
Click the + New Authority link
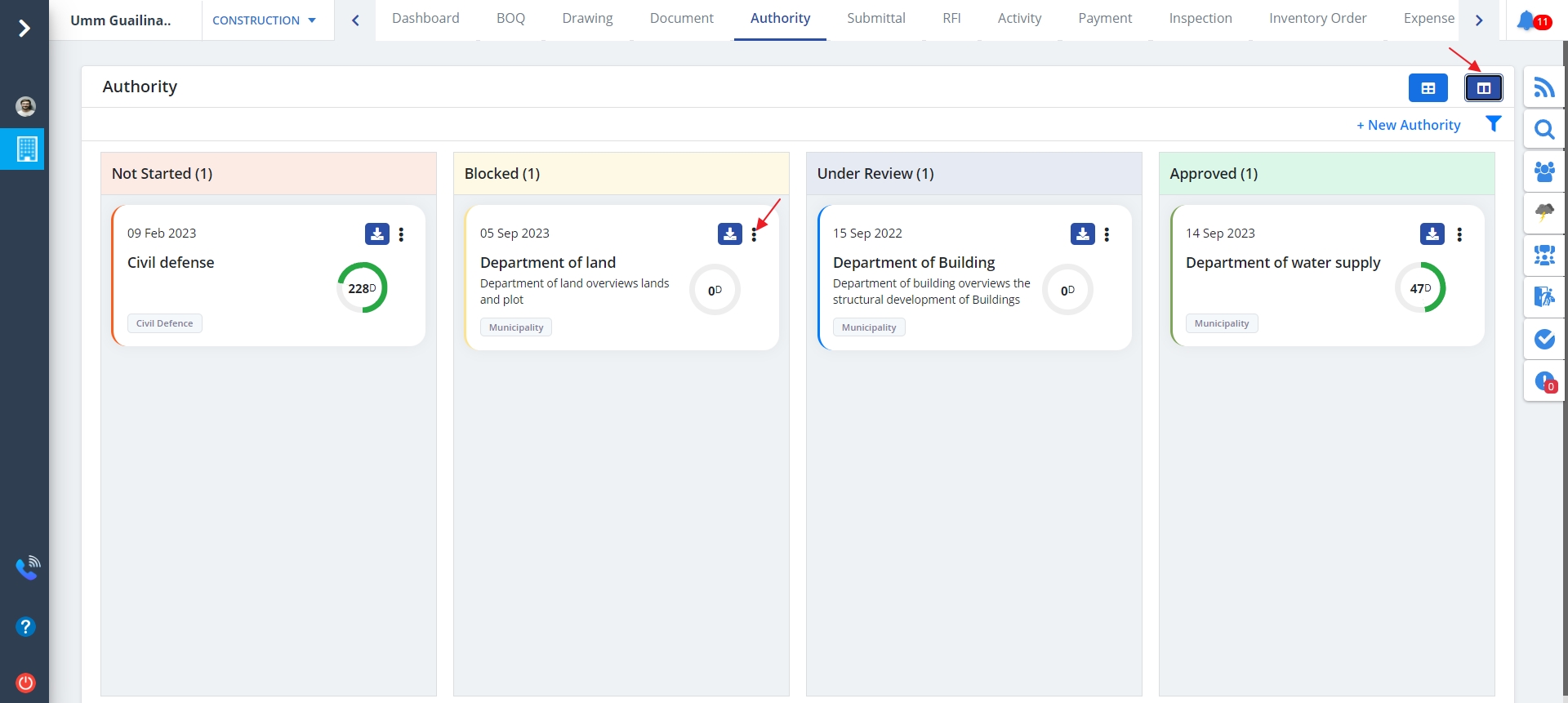click(1408, 125)
